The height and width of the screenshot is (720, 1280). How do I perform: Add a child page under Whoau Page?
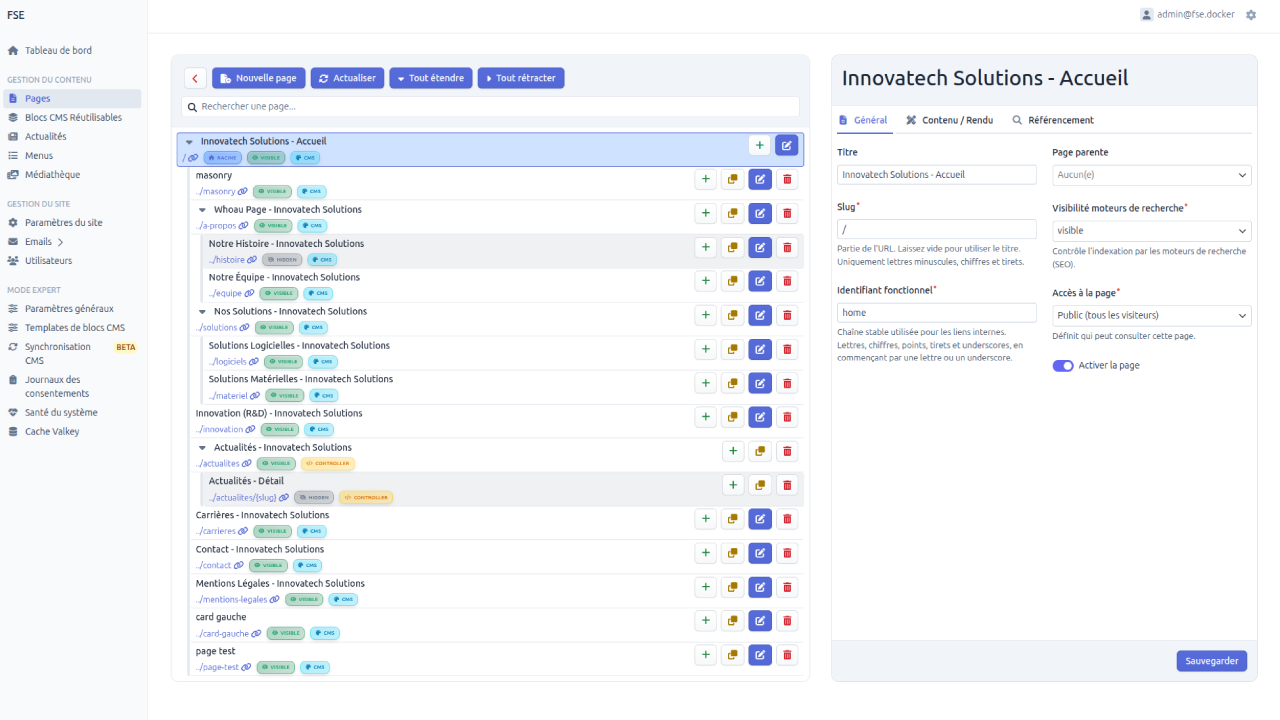(x=706, y=213)
